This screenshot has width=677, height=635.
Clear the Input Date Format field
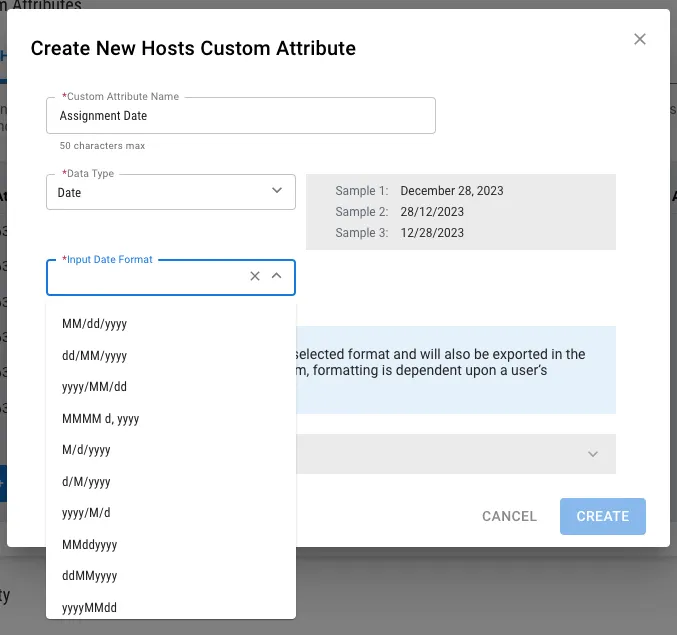click(255, 276)
